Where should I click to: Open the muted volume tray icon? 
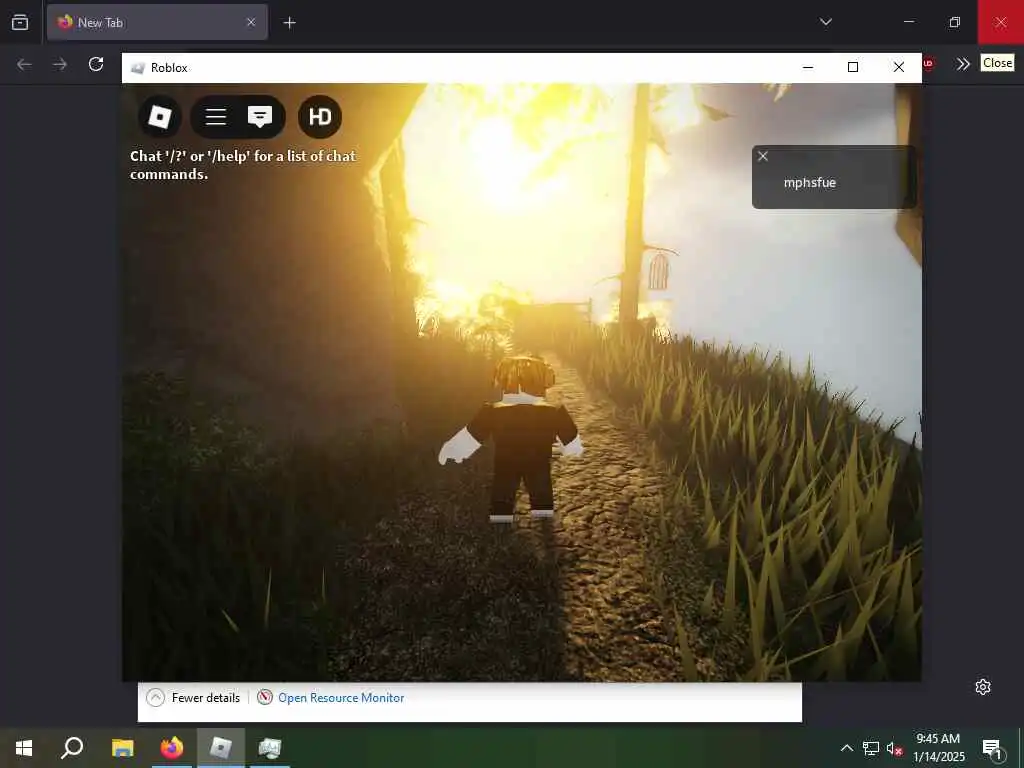tap(894, 748)
